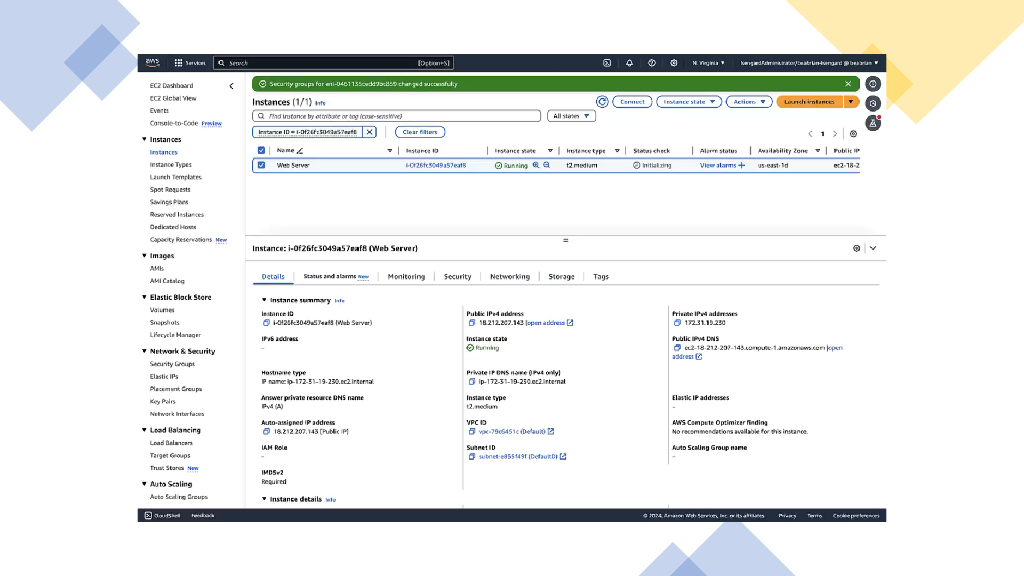Image resolution: width=1024 pixels, height=576 pixels.
Task: Click the Find instance search field
Action: point(400,116)
